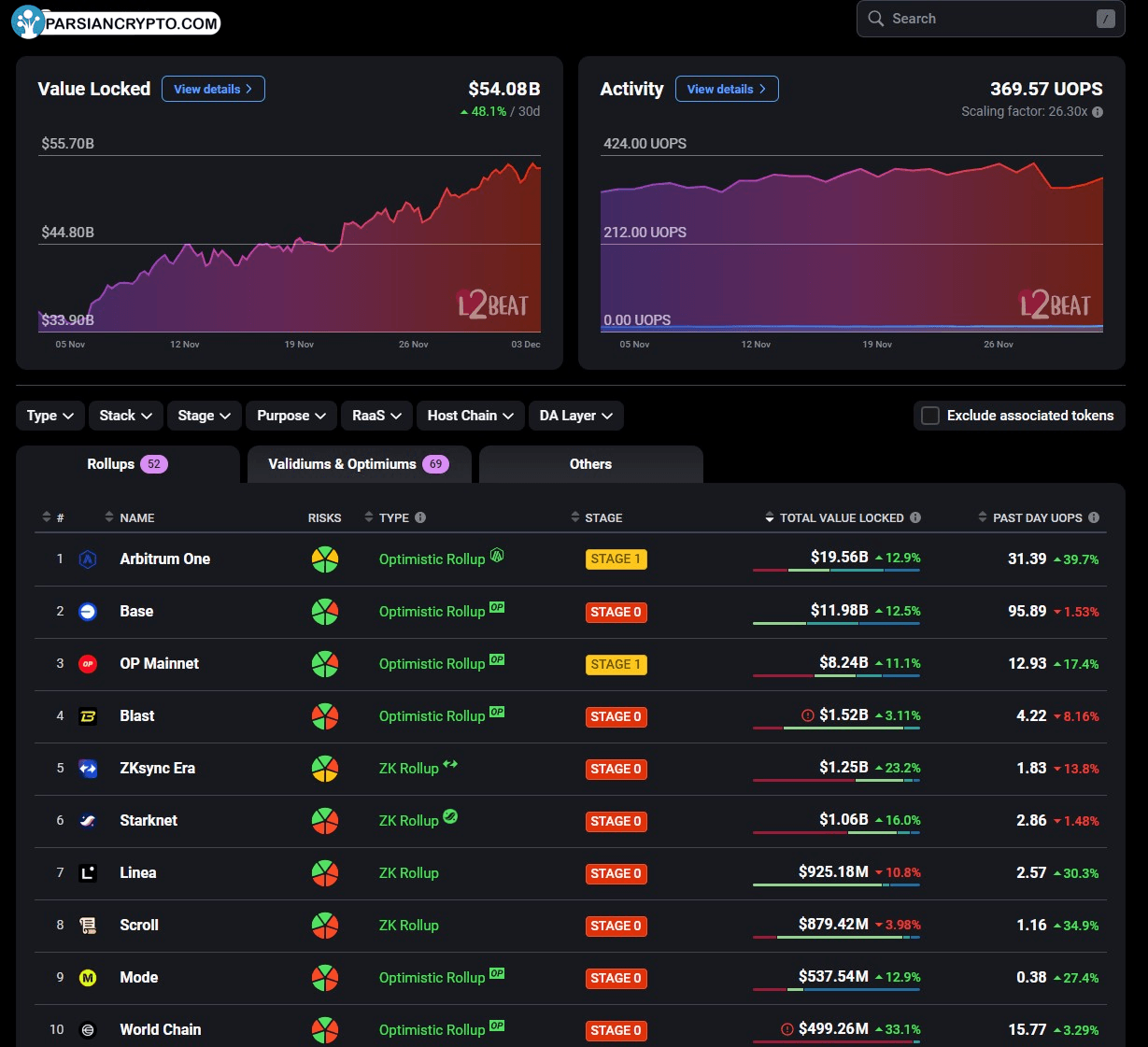Click the Arbitrum One logo icon
1148x1047 pixels.
tap(88, 559)
